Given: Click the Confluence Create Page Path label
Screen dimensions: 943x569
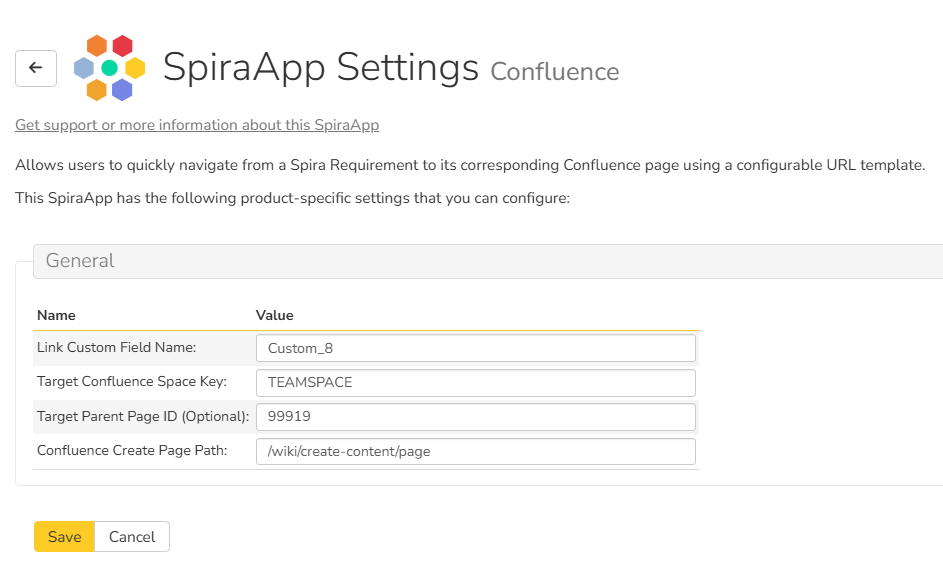Looking at the screenshot, I should [x=132, y=450].
